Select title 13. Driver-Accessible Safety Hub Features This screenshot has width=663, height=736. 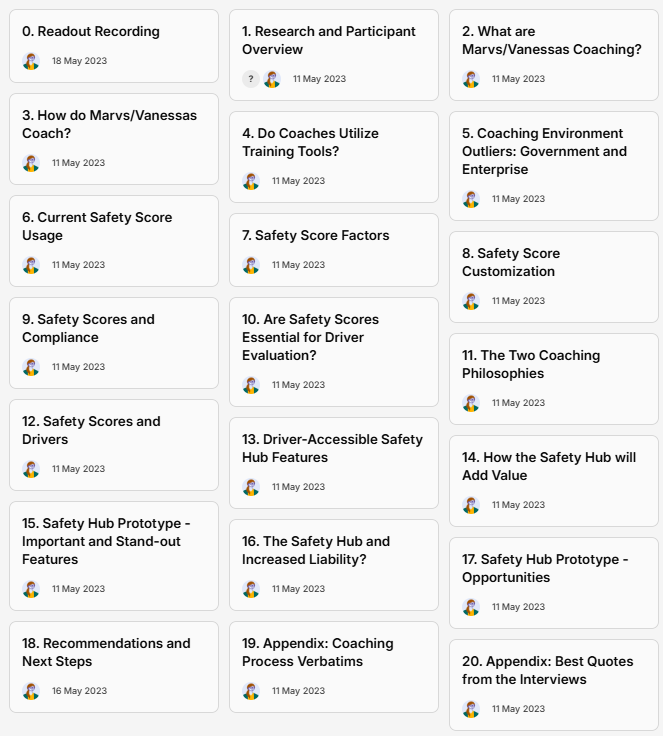click(332, 448)
